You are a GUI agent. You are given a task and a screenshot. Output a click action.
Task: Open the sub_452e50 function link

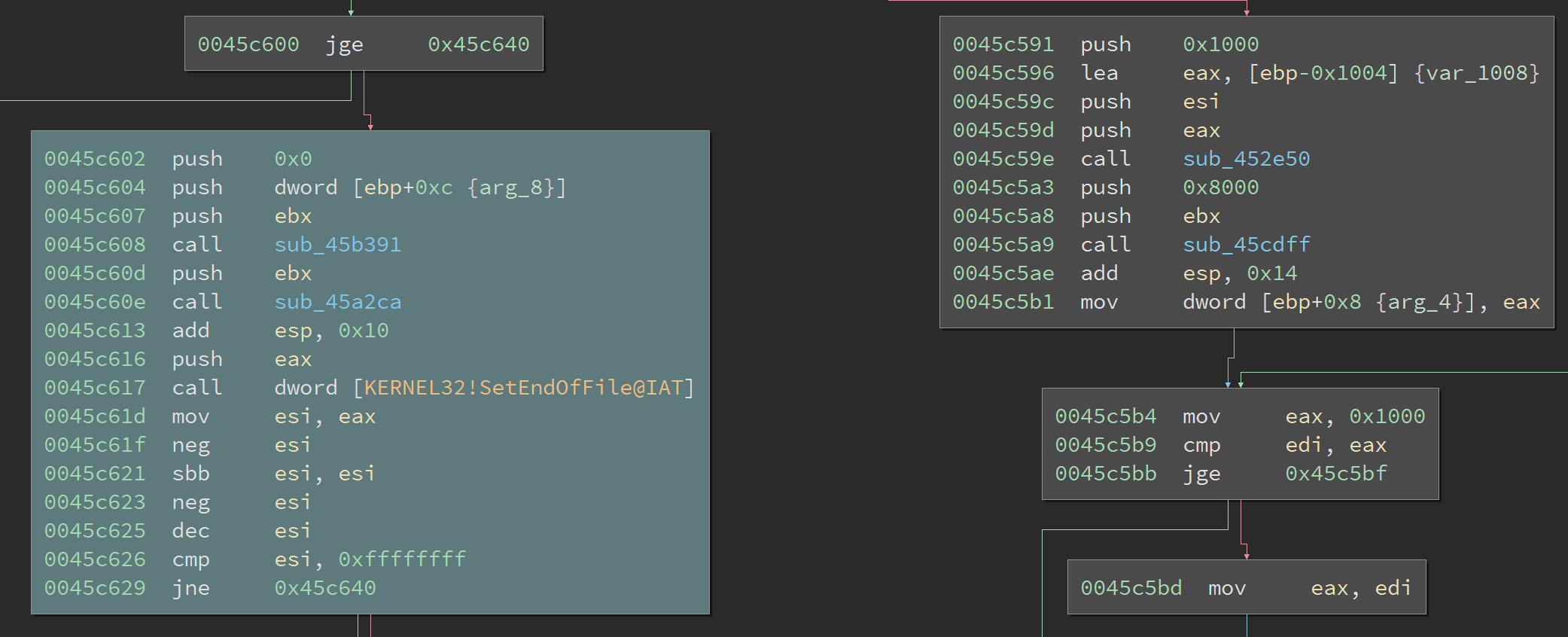[x=1247, y=159]
